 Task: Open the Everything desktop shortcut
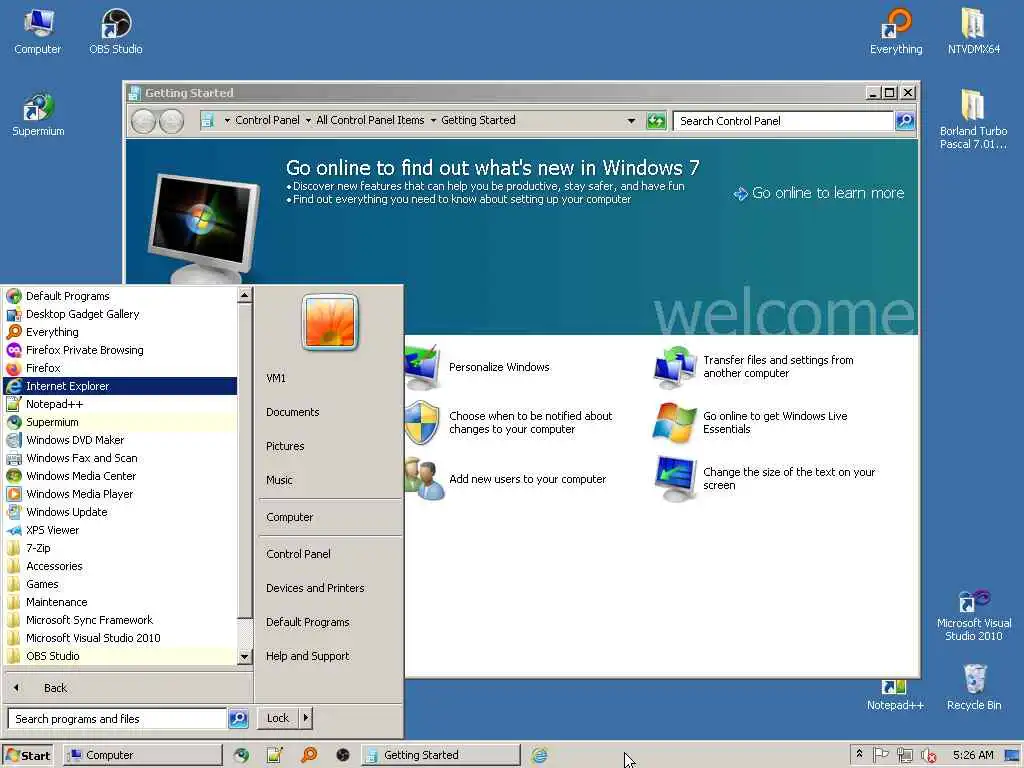click(896, 31)
